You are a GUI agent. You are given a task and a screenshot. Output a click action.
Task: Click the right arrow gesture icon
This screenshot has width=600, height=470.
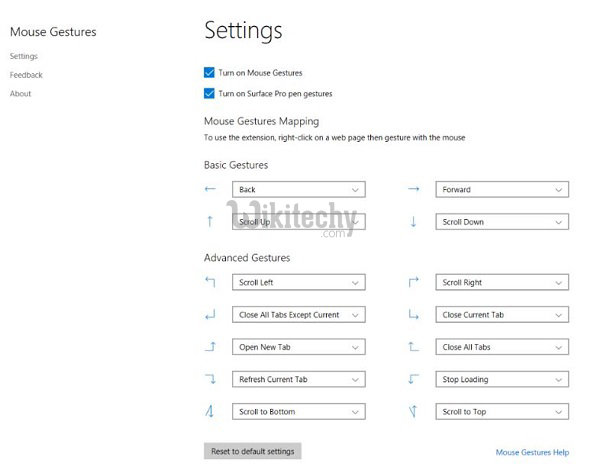(x=413, y=189)
